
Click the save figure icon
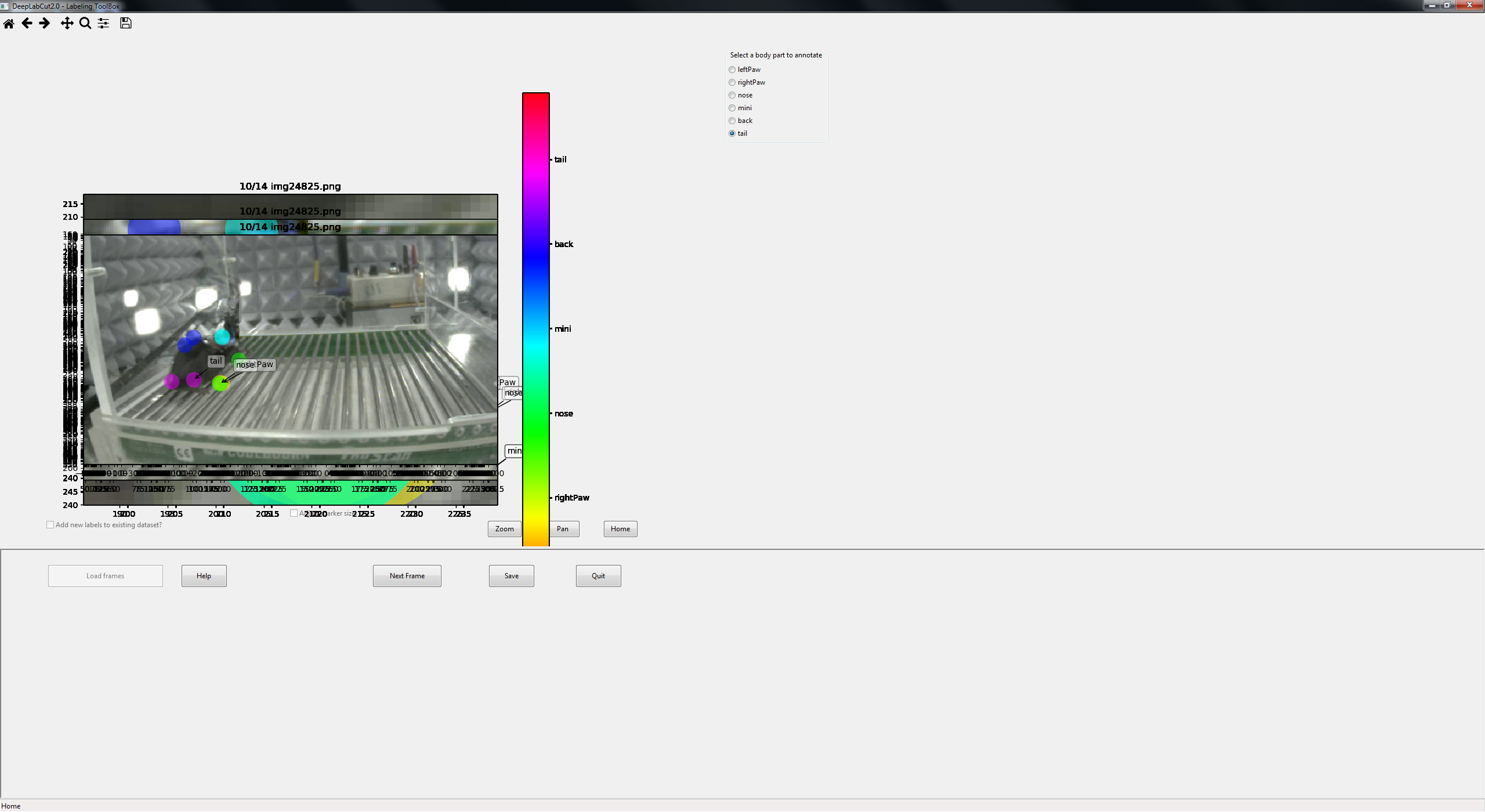(x=125, y=24)
